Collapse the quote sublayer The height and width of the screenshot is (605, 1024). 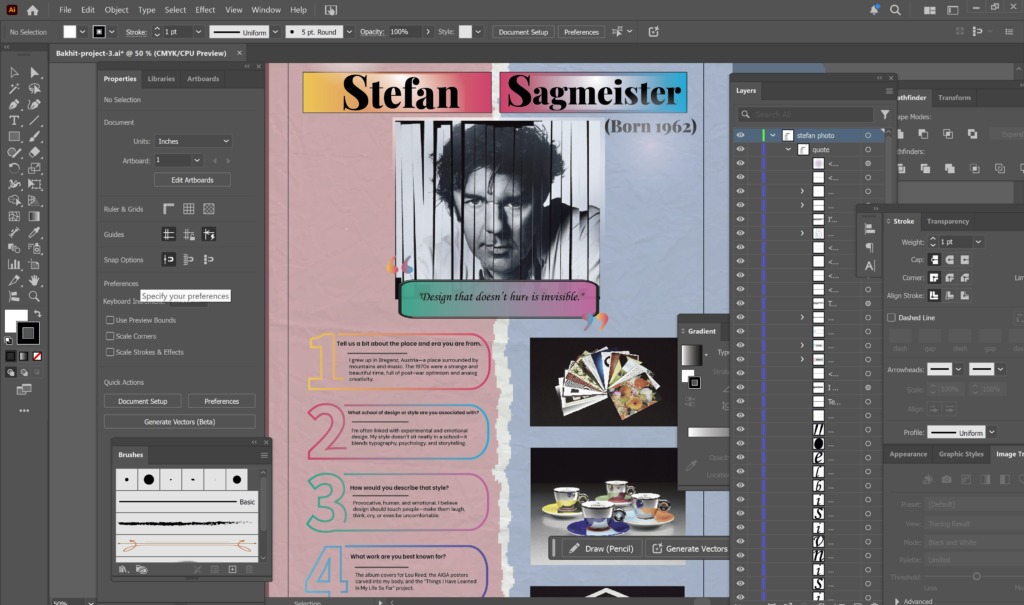click(788, 149)
